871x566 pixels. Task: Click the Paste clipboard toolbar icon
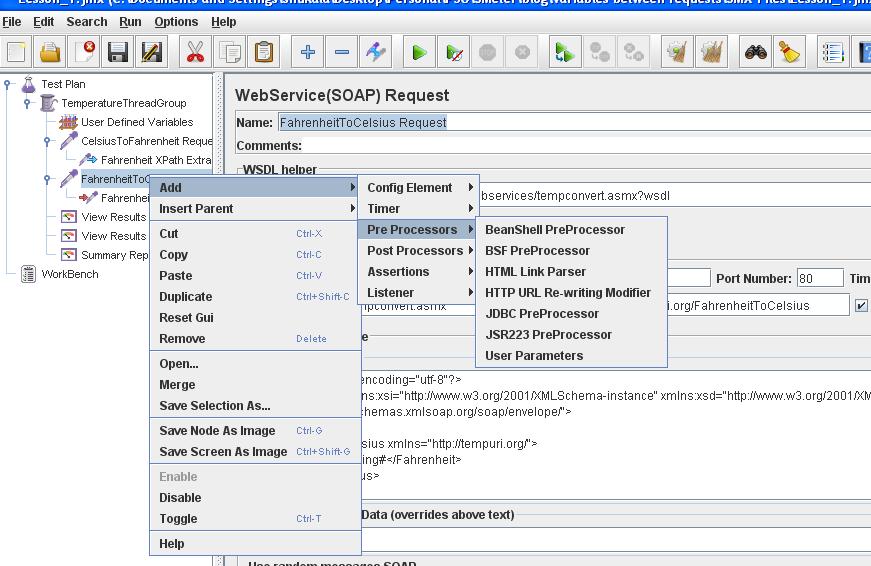coord(263,52)
